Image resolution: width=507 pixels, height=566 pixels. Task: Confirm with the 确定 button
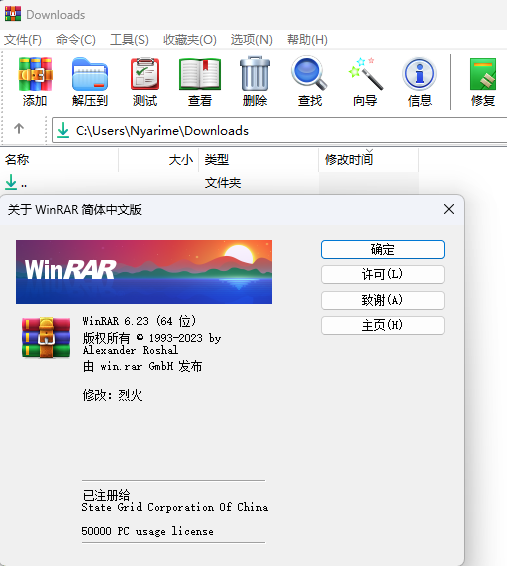[383, 249]
